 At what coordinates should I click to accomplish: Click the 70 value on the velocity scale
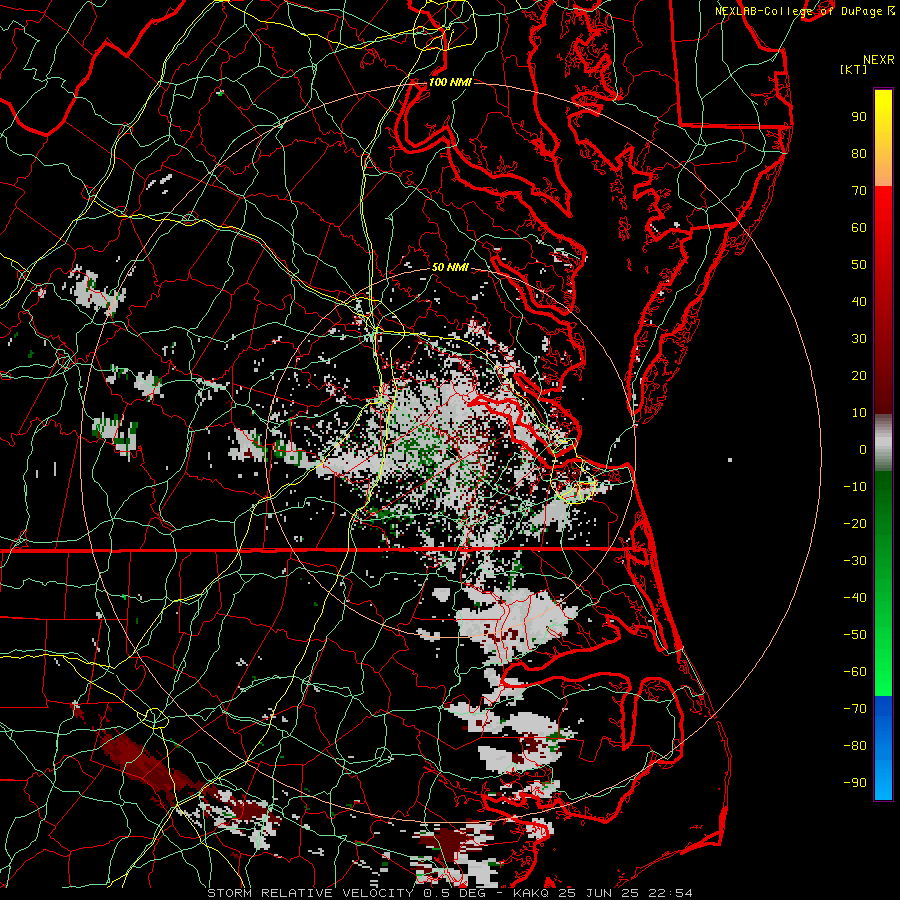click(x=859, y=191)
